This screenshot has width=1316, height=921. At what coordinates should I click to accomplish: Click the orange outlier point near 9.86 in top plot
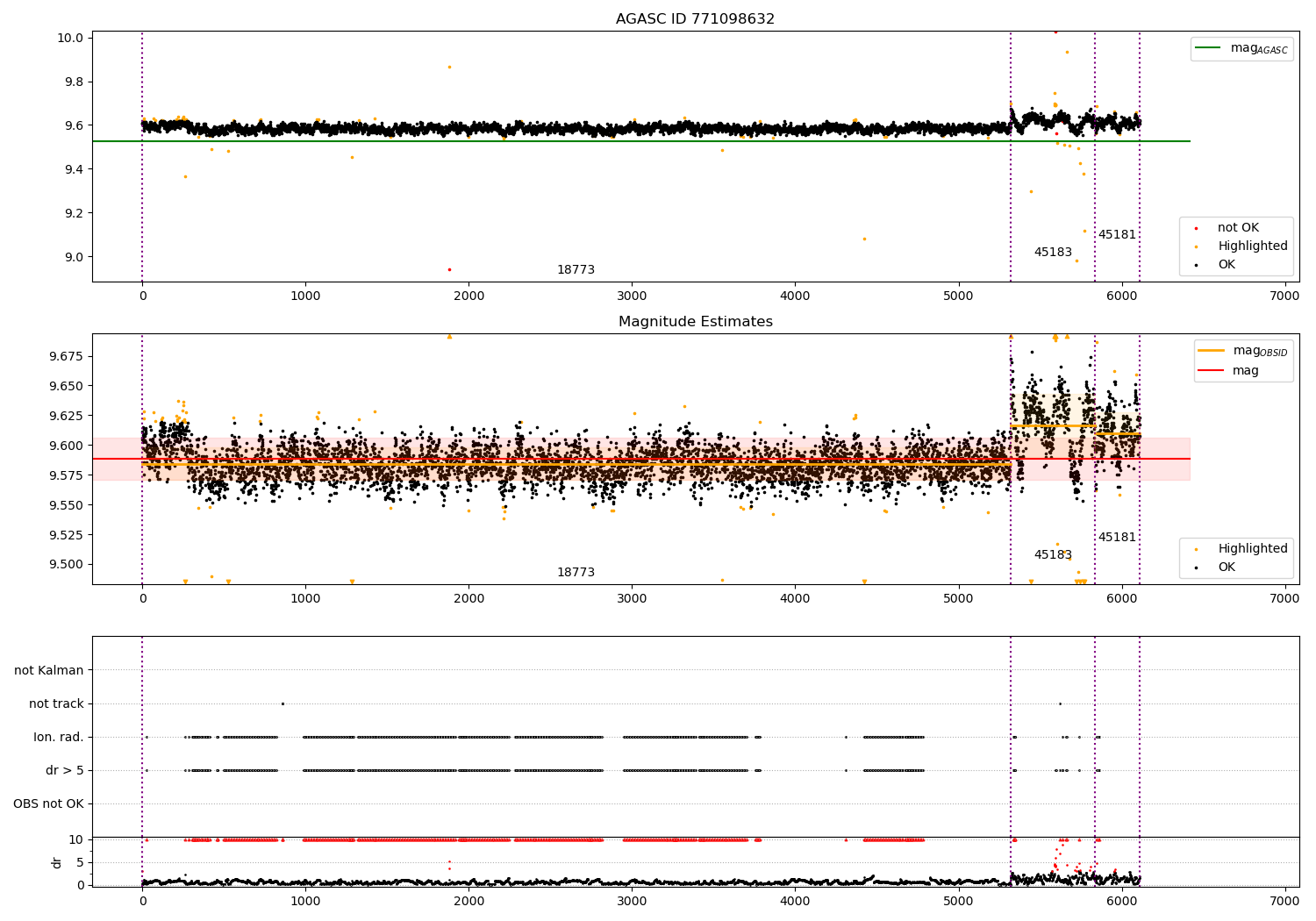[x=449, y=67]
